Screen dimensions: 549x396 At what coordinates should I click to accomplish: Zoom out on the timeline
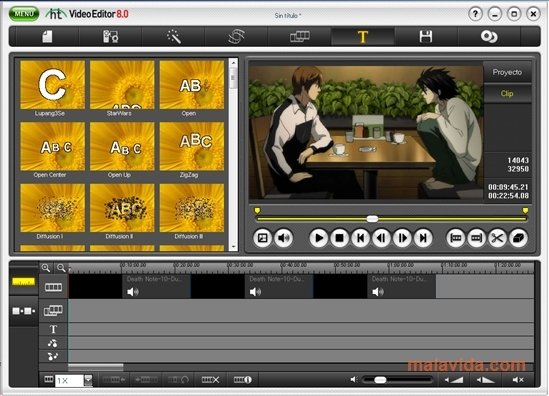[61, 268]
